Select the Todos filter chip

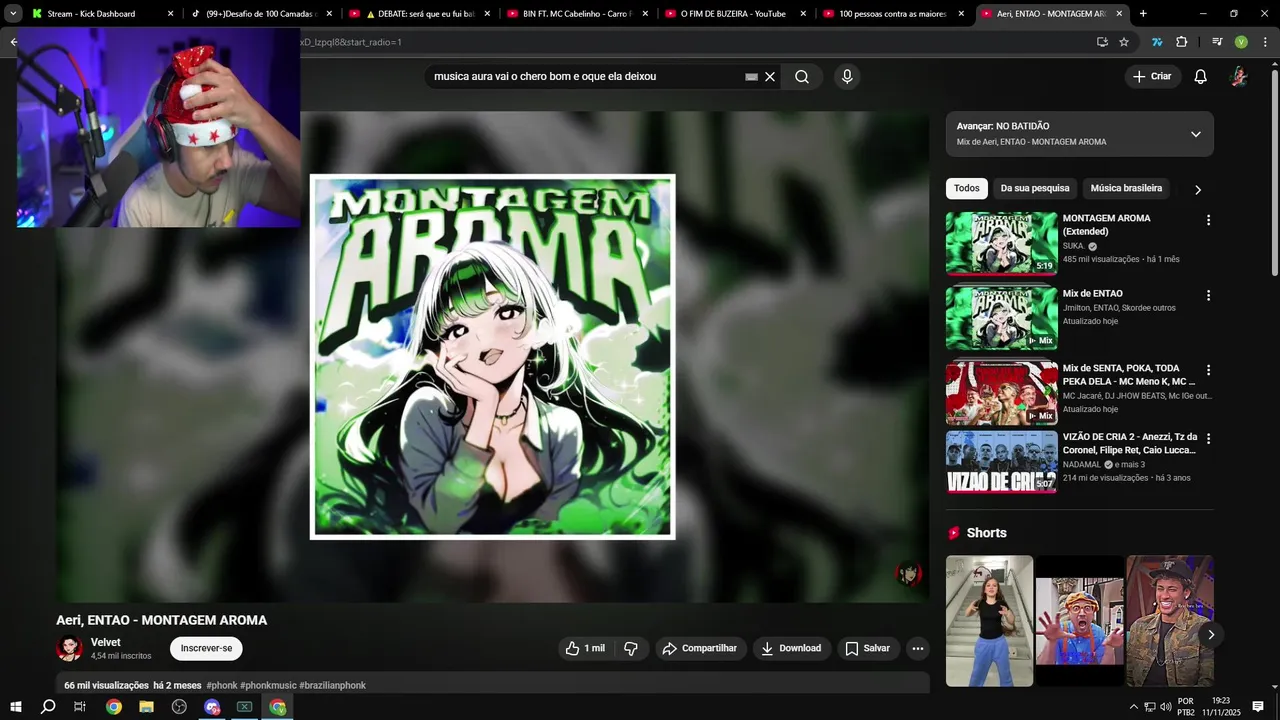tap(967, 188)
